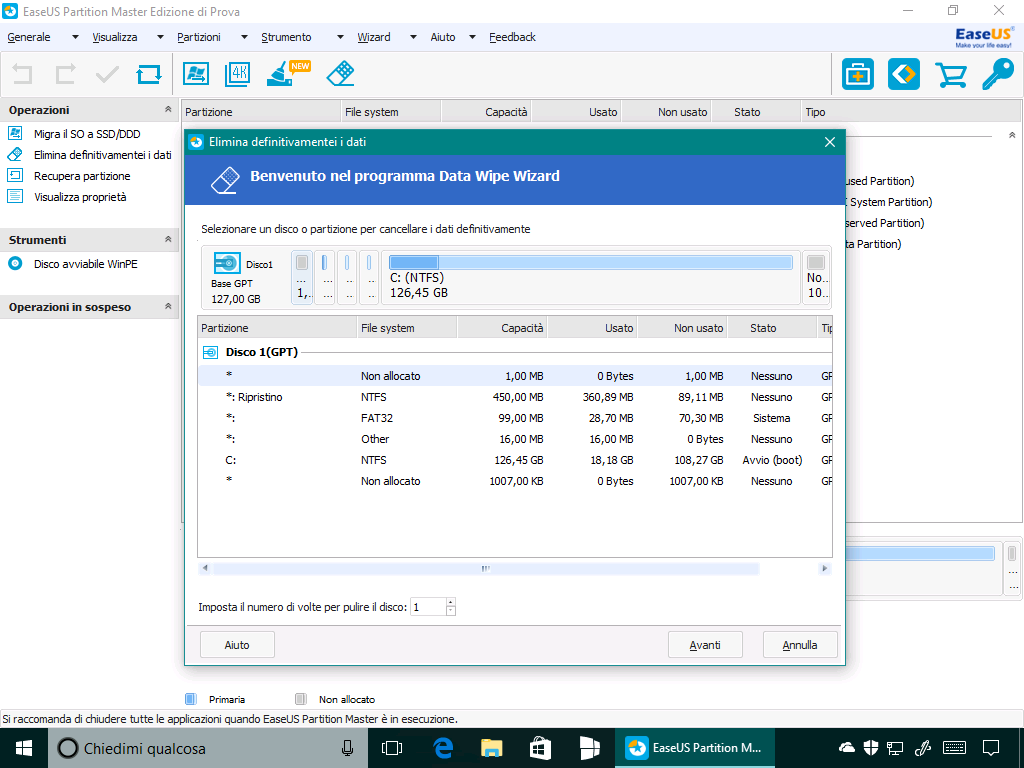Image resolution: width=1024 pixels, height=768 pixels.
Task: Select Migra il SO a SSD/DDD
Action: (87, 134)
